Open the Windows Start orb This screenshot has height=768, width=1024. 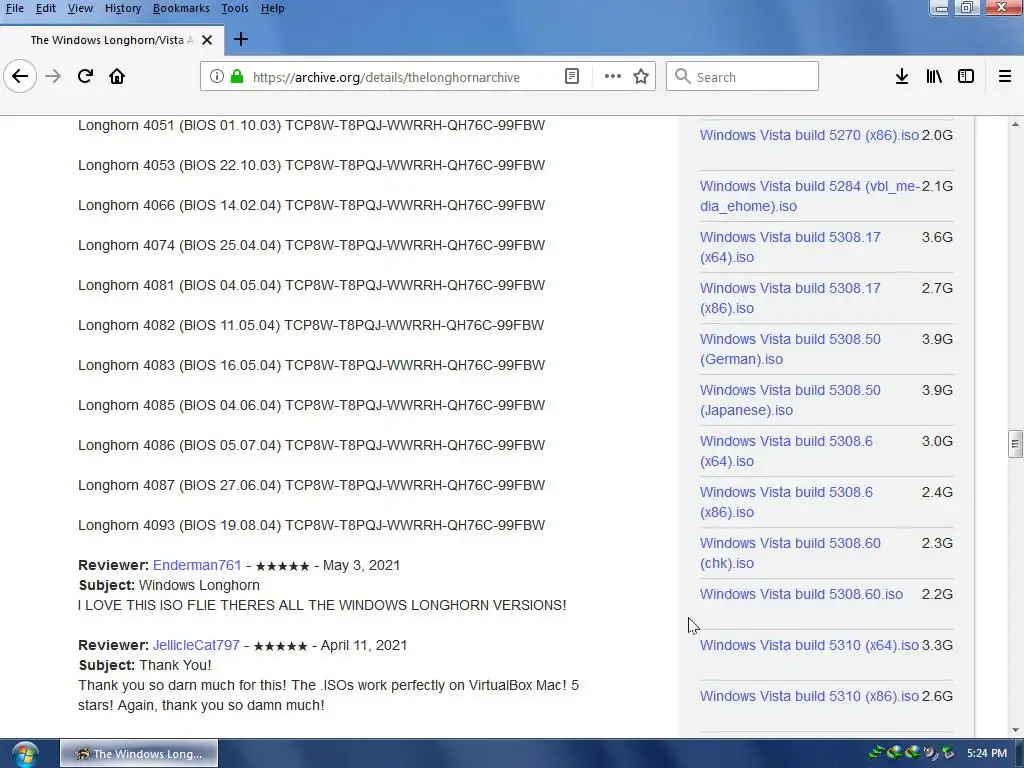tap(24, 754)
